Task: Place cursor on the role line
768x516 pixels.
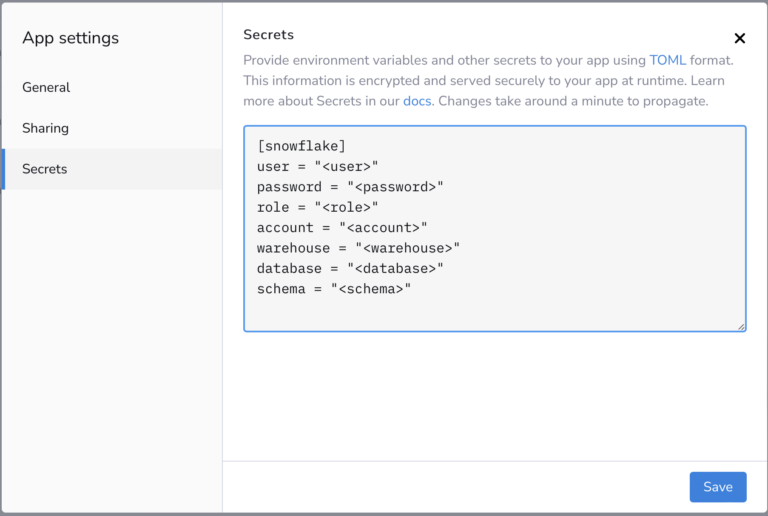Action: (317, 207)
